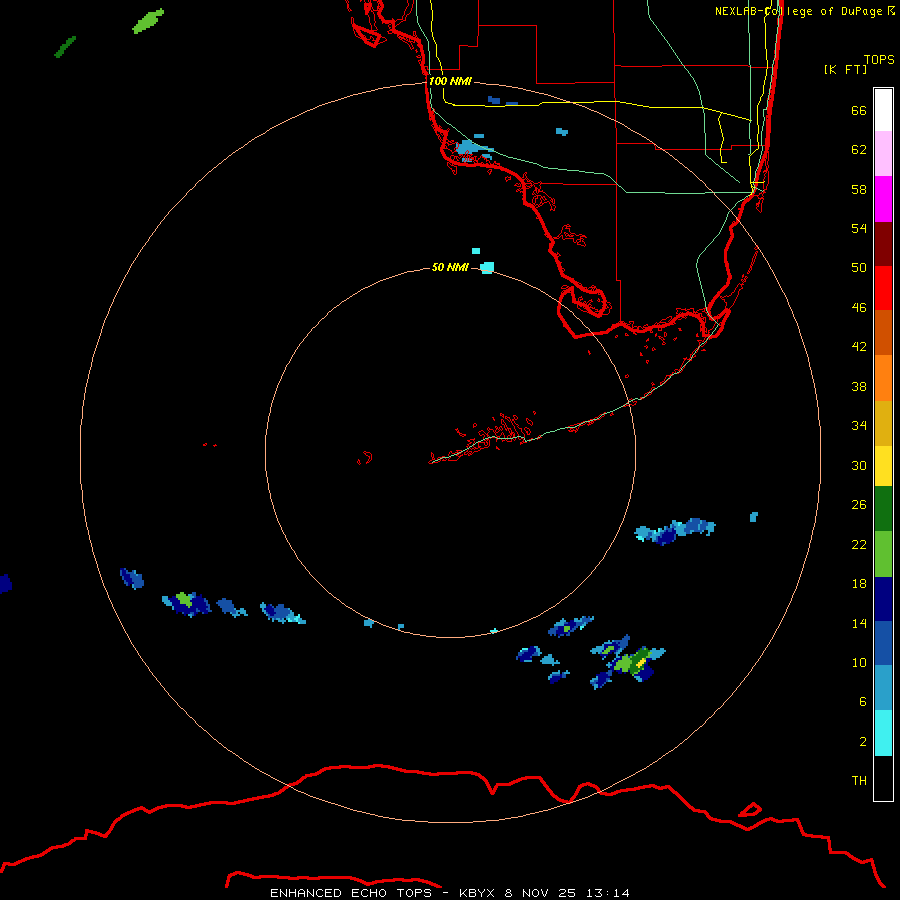Click the medium blue legend swatch
900x900 pixels.
(x=883, y=643)
